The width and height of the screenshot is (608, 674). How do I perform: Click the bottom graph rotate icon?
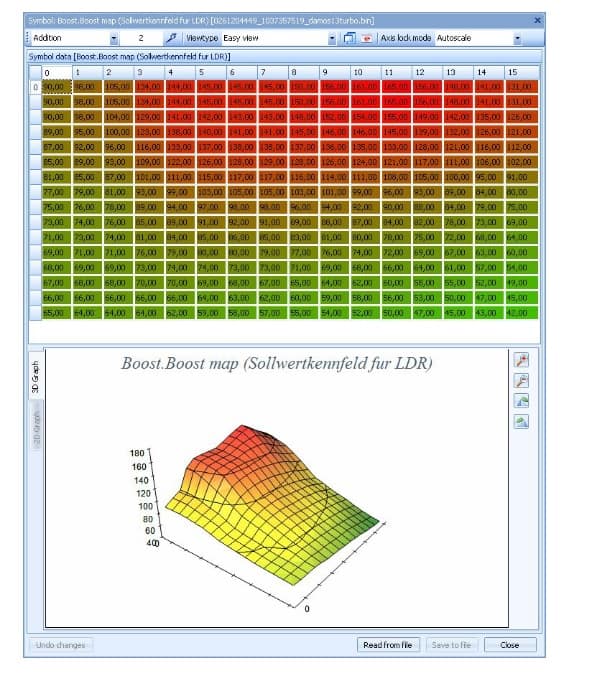pos(521,421)
